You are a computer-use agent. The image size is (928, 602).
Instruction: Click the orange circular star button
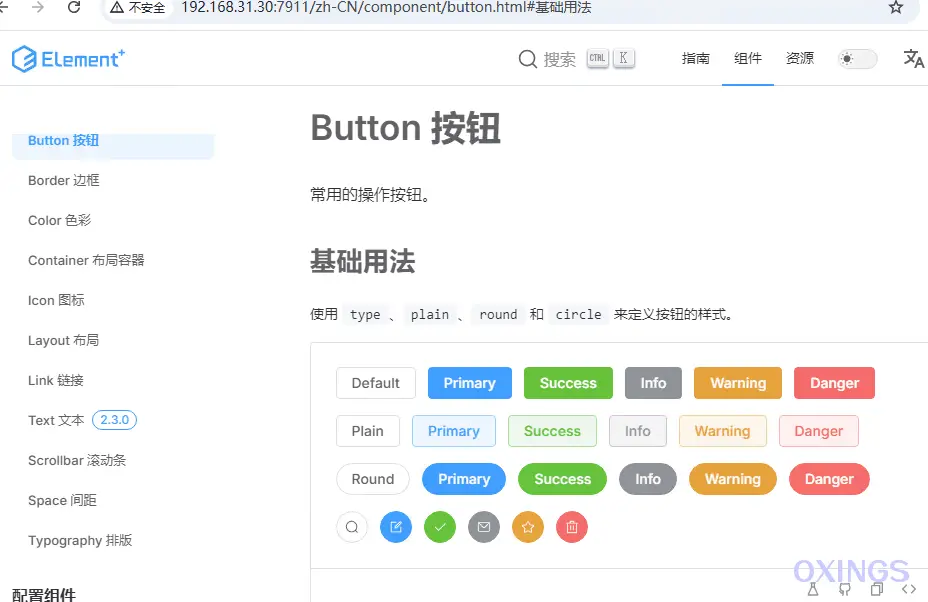[528, 527]
